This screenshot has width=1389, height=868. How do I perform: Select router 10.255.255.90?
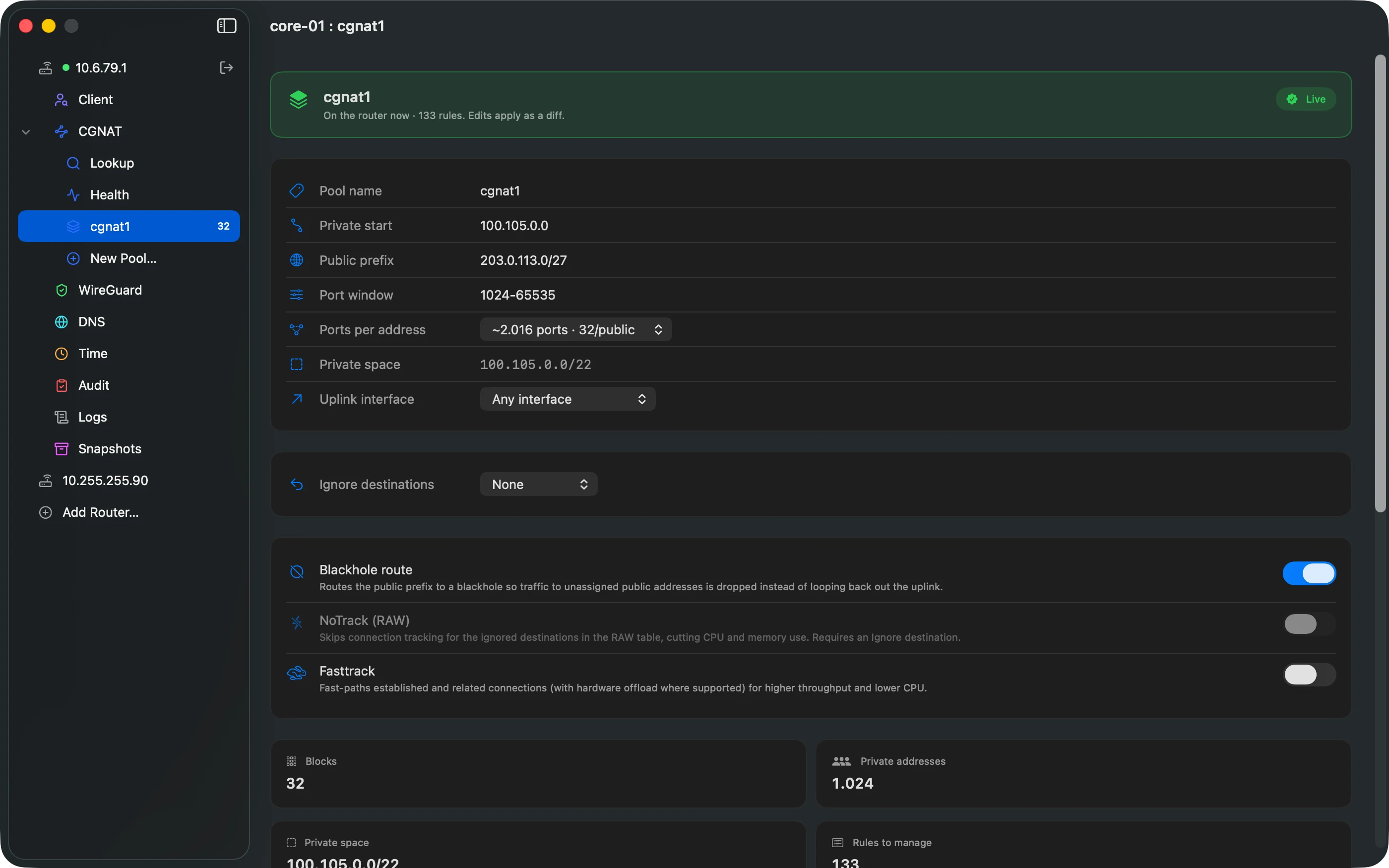(x=129, y=481)
